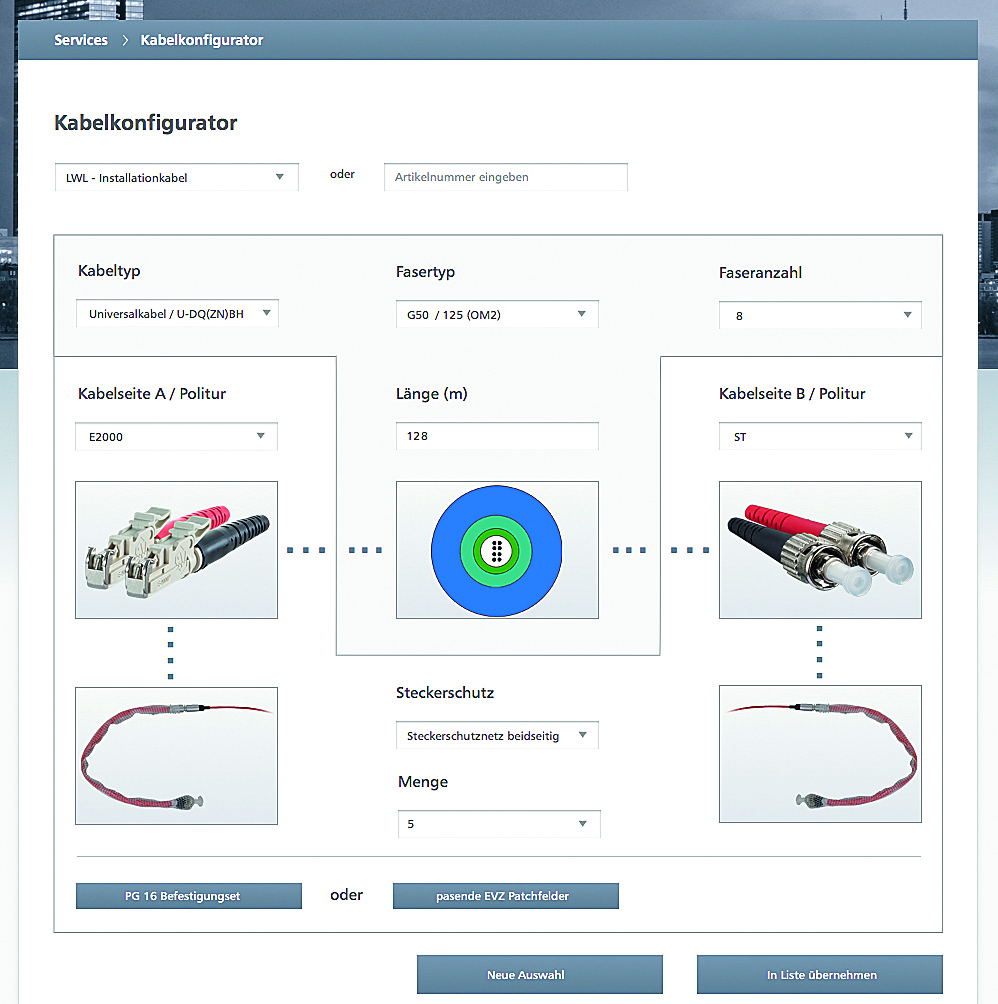This screenshot has width=998, height=1004.
Task: Click the Steckerschutz label
Action: [445, 693]
